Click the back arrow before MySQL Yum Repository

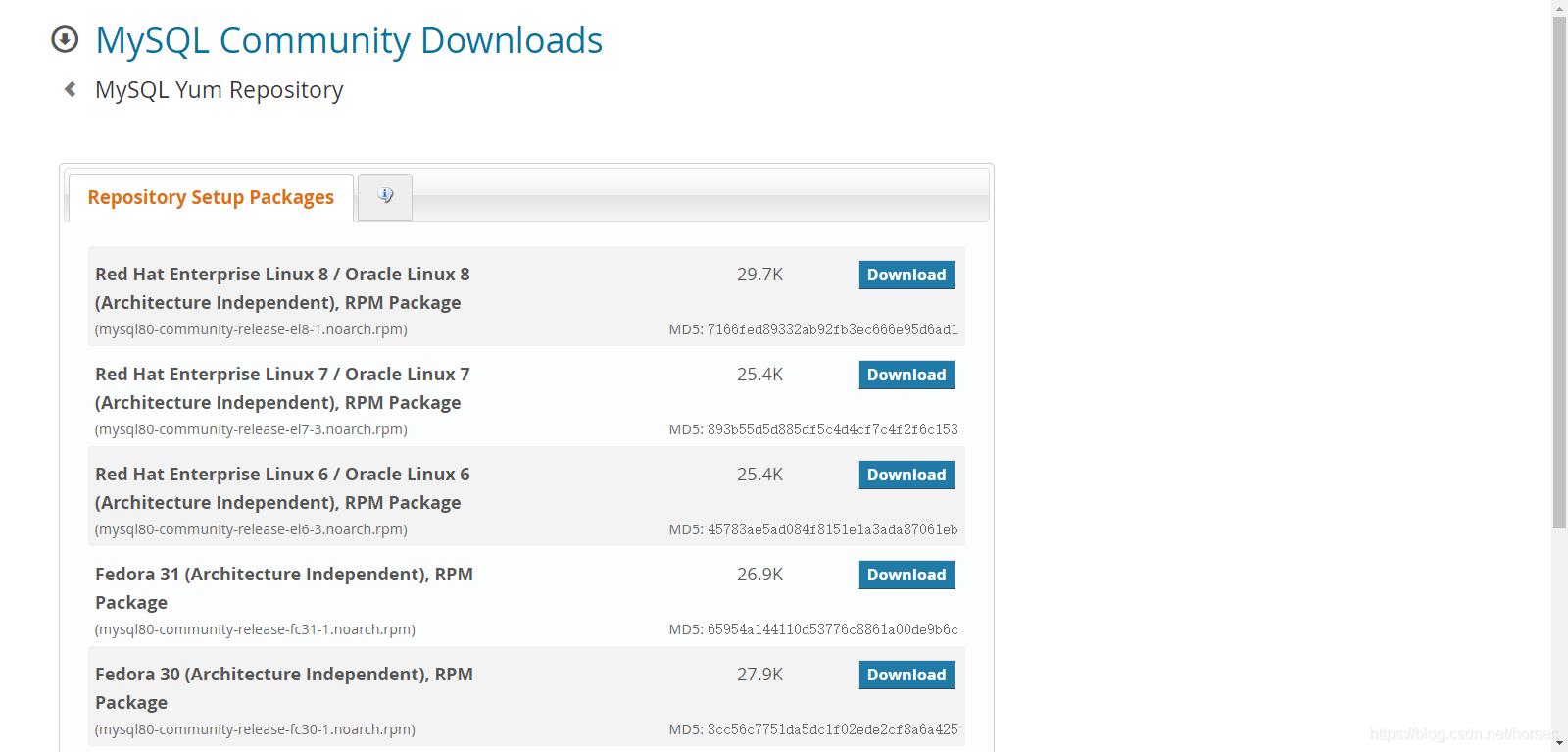click(x=70, y=89)
